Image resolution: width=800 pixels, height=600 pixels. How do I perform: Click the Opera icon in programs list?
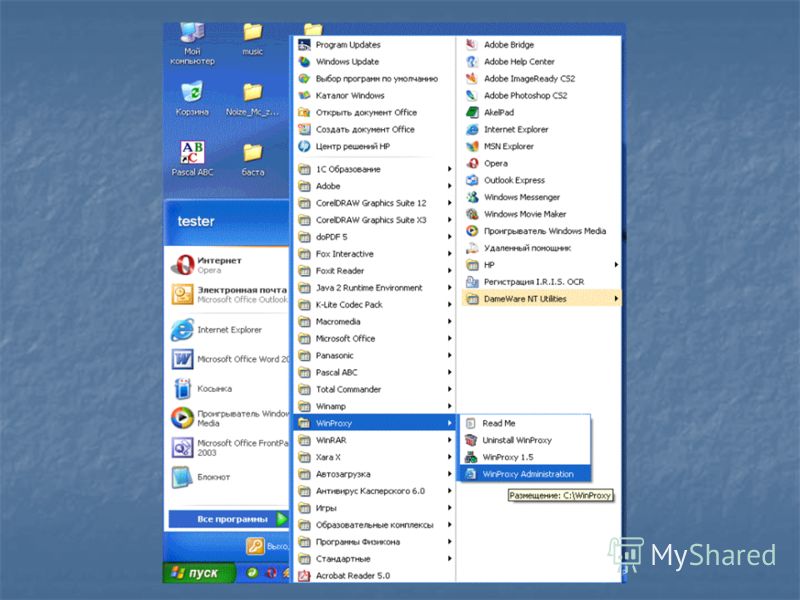472,163
